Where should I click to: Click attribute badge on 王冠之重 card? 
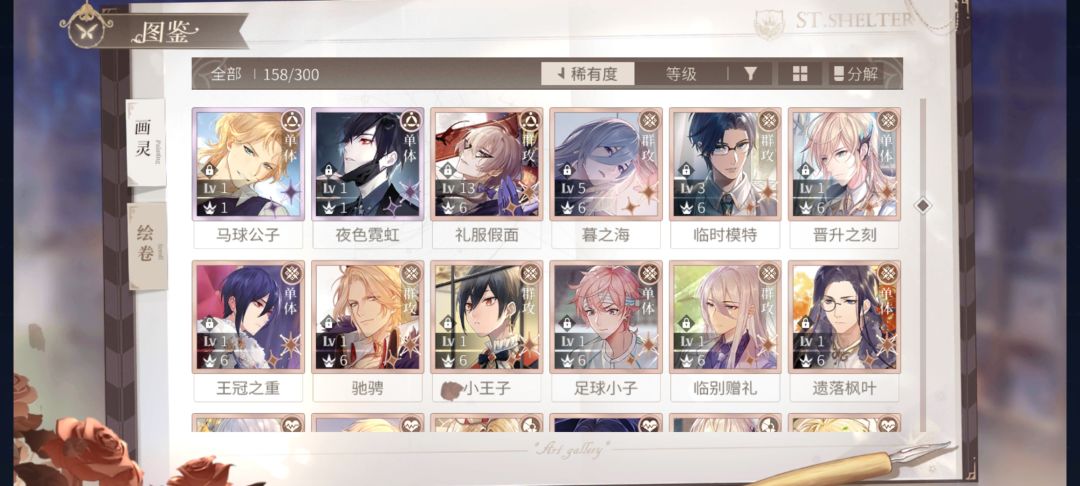tap(291, 274)
